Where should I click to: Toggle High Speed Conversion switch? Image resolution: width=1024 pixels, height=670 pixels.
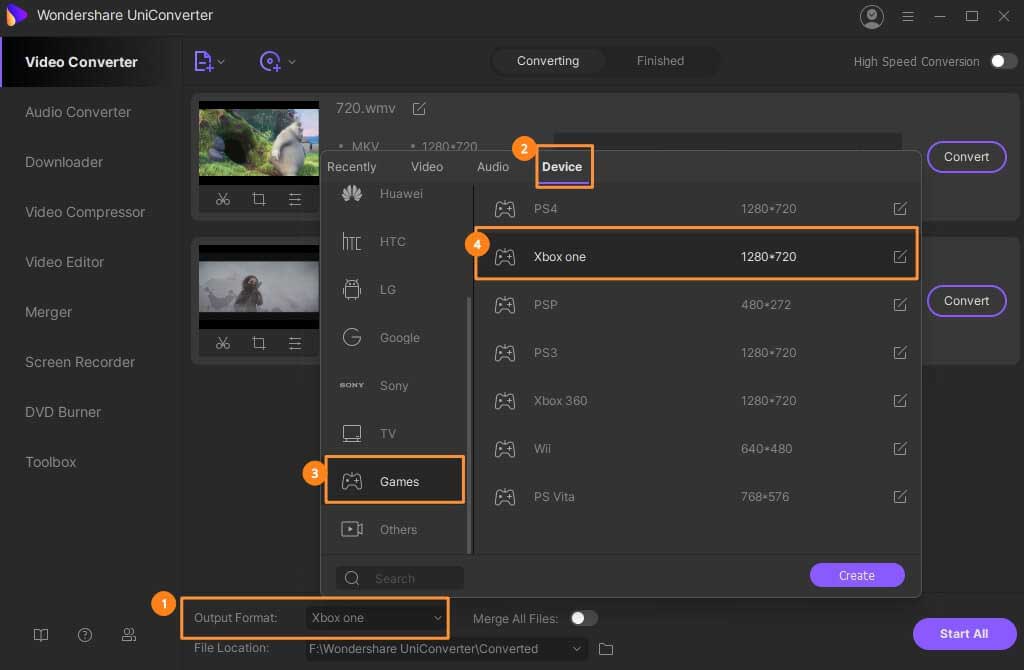pyautogui.click(x=1003, y=61)
